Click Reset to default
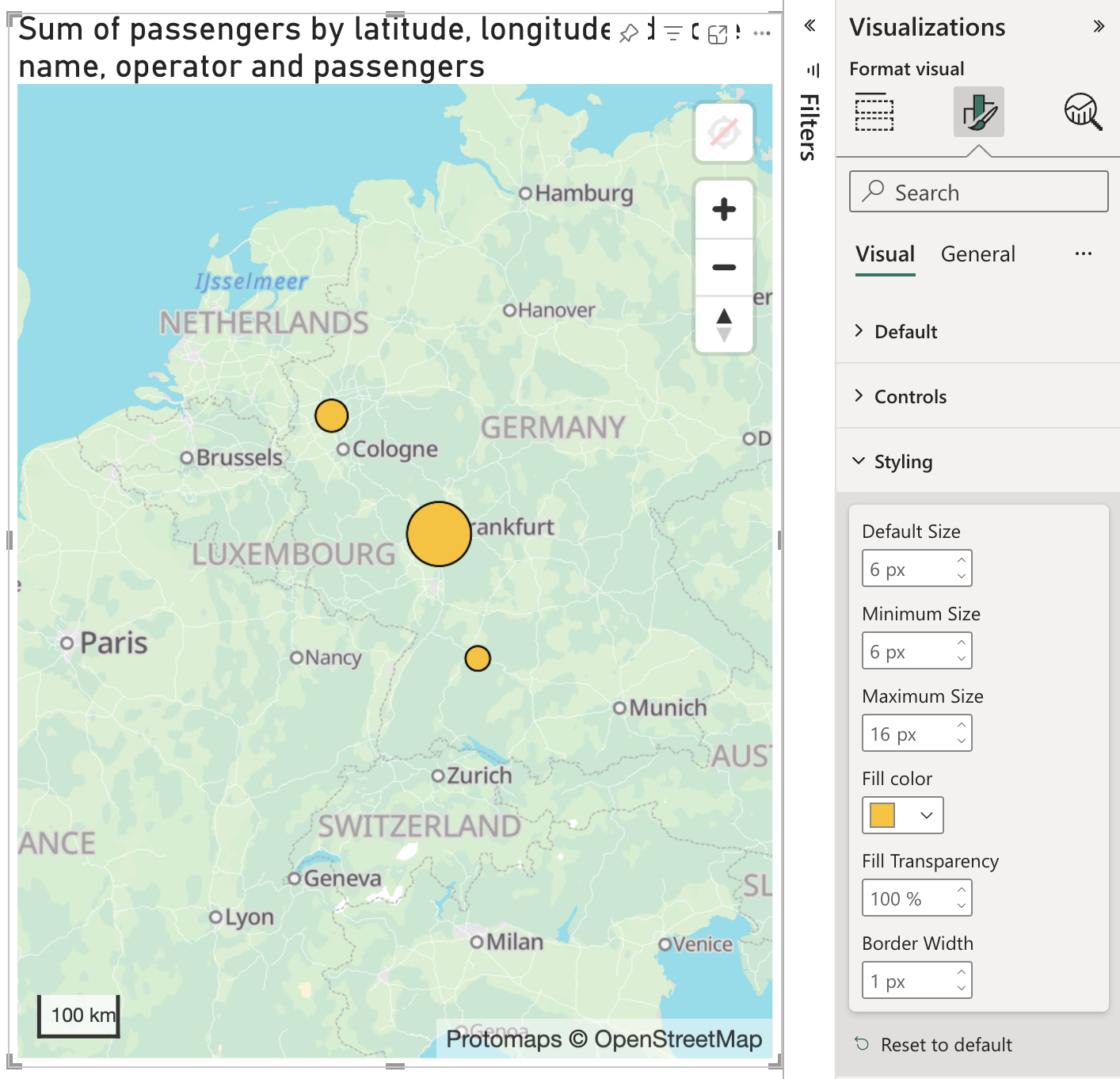The width and height of the screenshot is (1120, 1079). click(x=946, y=1045)
